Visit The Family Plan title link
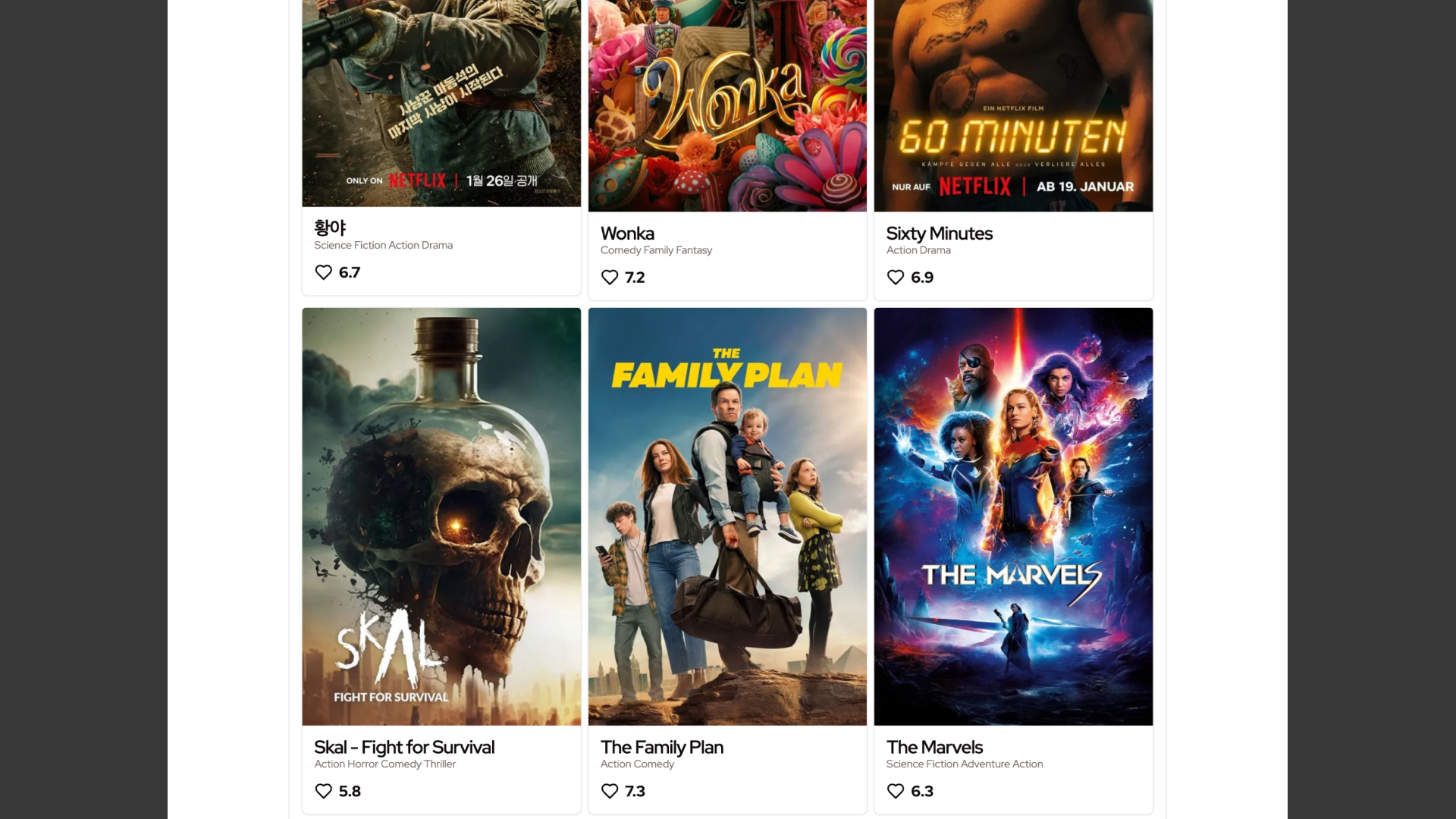The width and height of the screenshot is (1456, 819). click(x=661, y=747)
